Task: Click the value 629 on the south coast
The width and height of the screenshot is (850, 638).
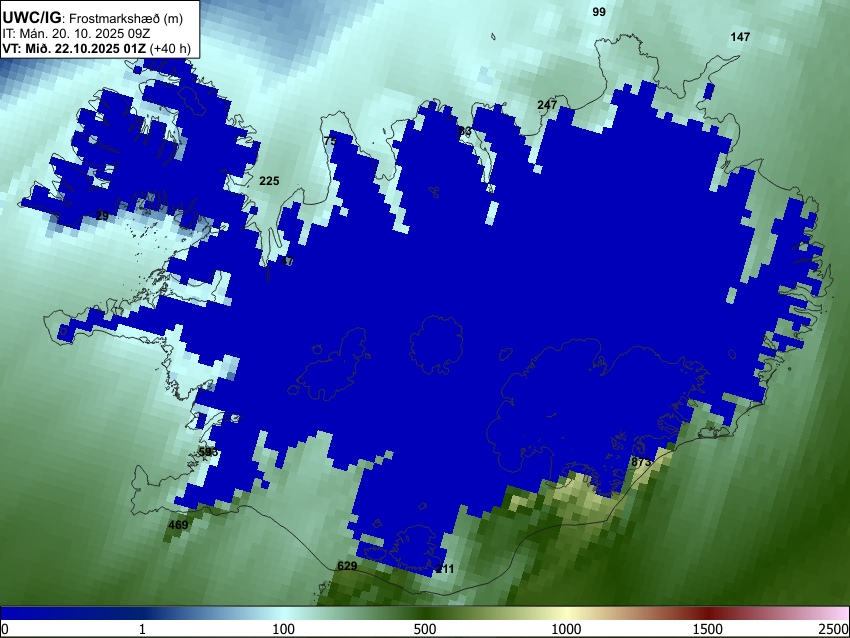Action: click(x=347, y=566)
